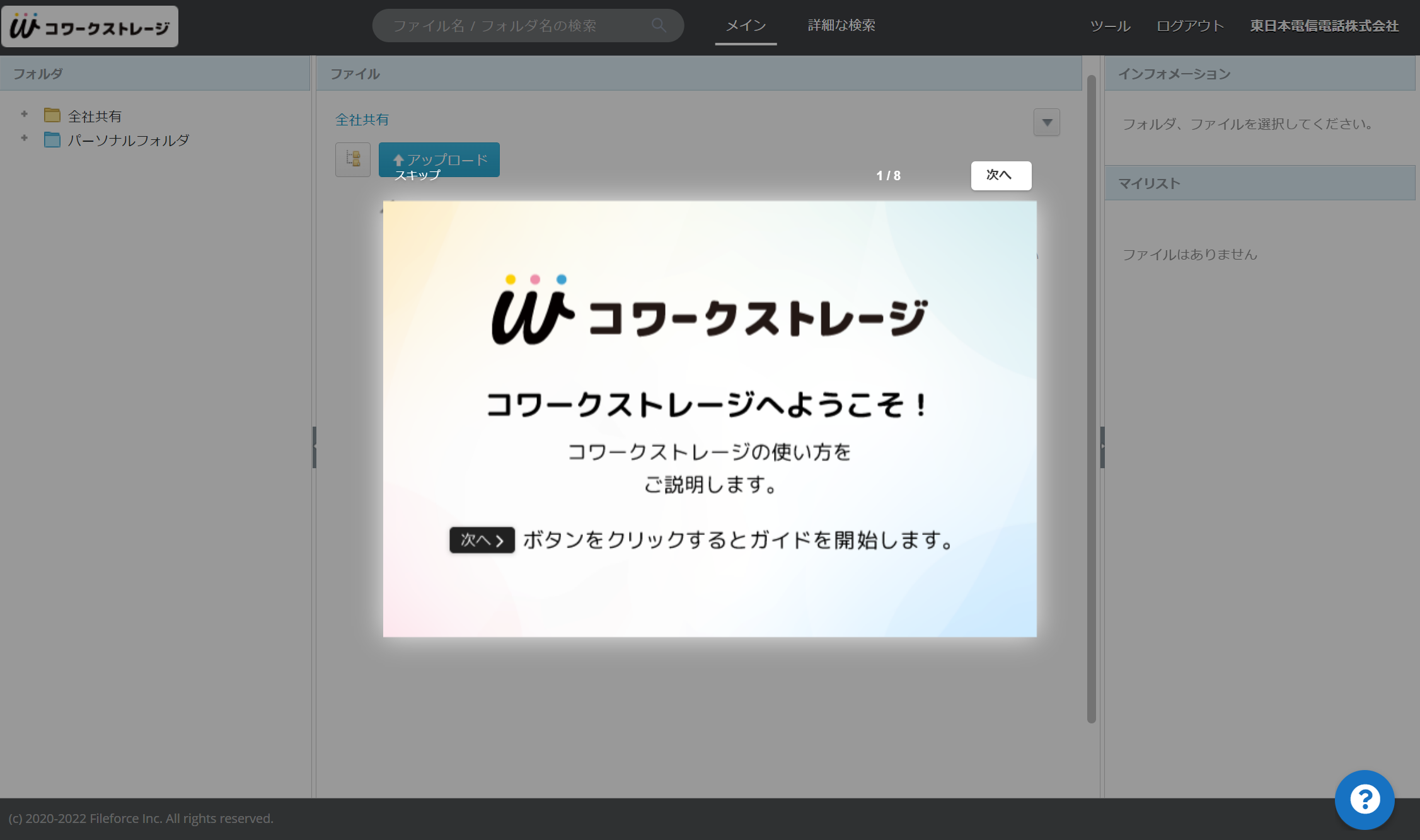
Task: Click the Fileforce copyright footer text
Action: 141,818
